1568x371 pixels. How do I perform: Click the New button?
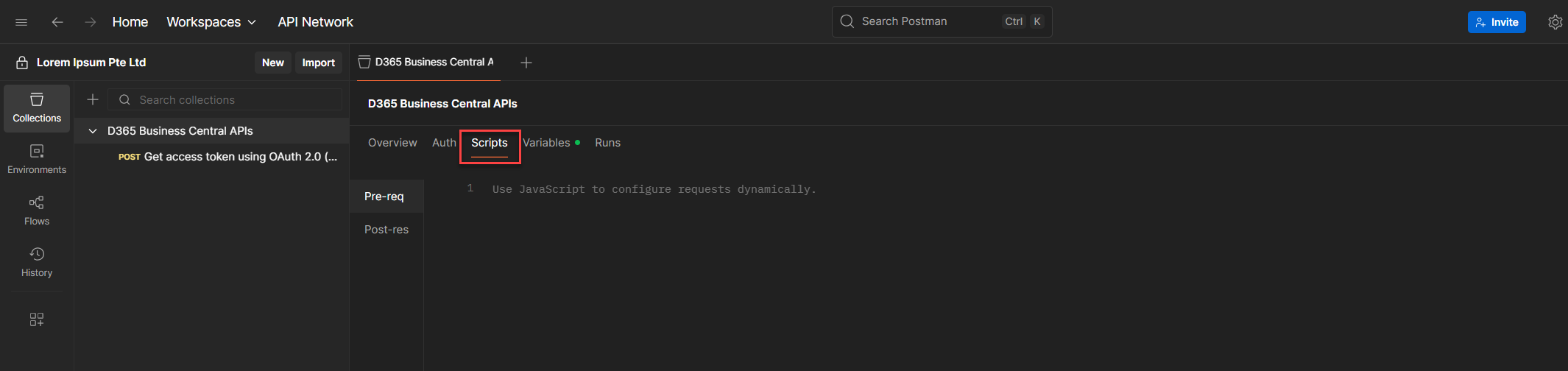pyautogui.click(x=273, y=63)
